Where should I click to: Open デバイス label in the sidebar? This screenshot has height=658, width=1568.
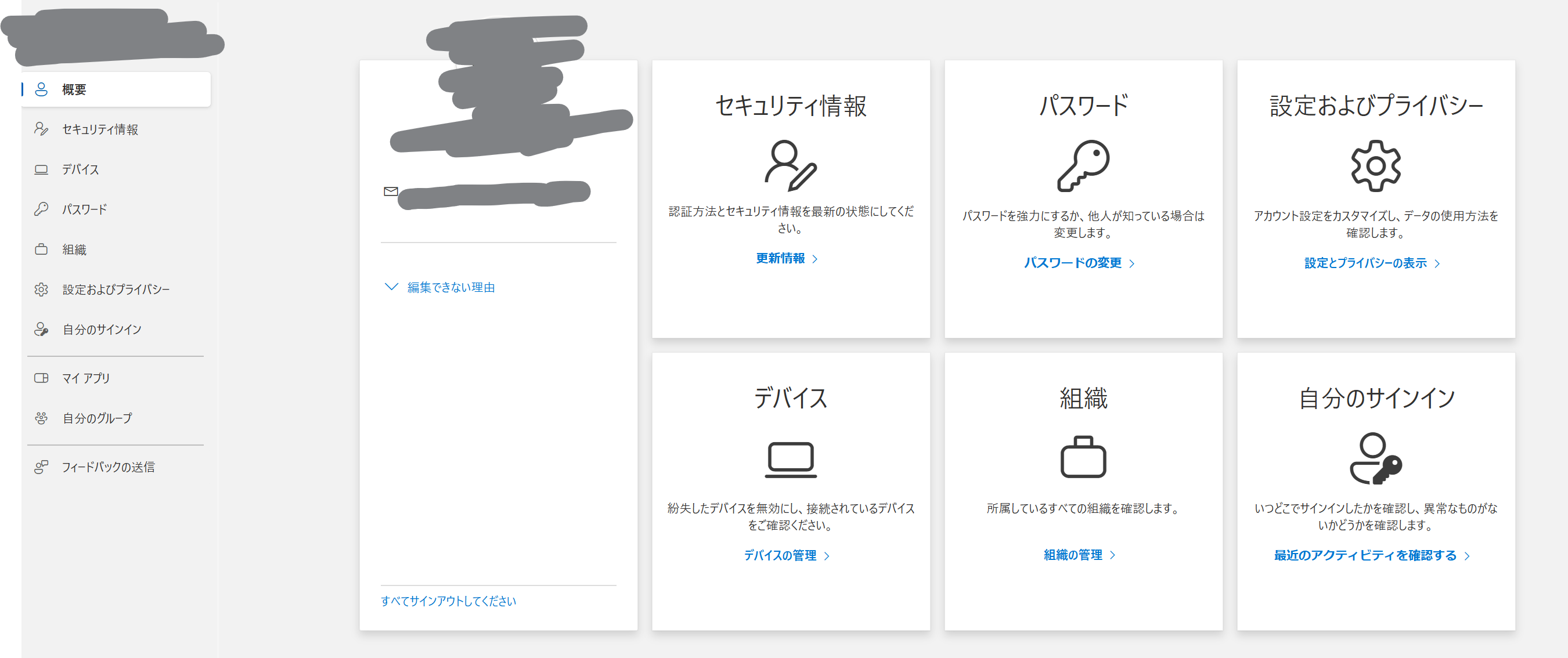[x=80, y=169]
